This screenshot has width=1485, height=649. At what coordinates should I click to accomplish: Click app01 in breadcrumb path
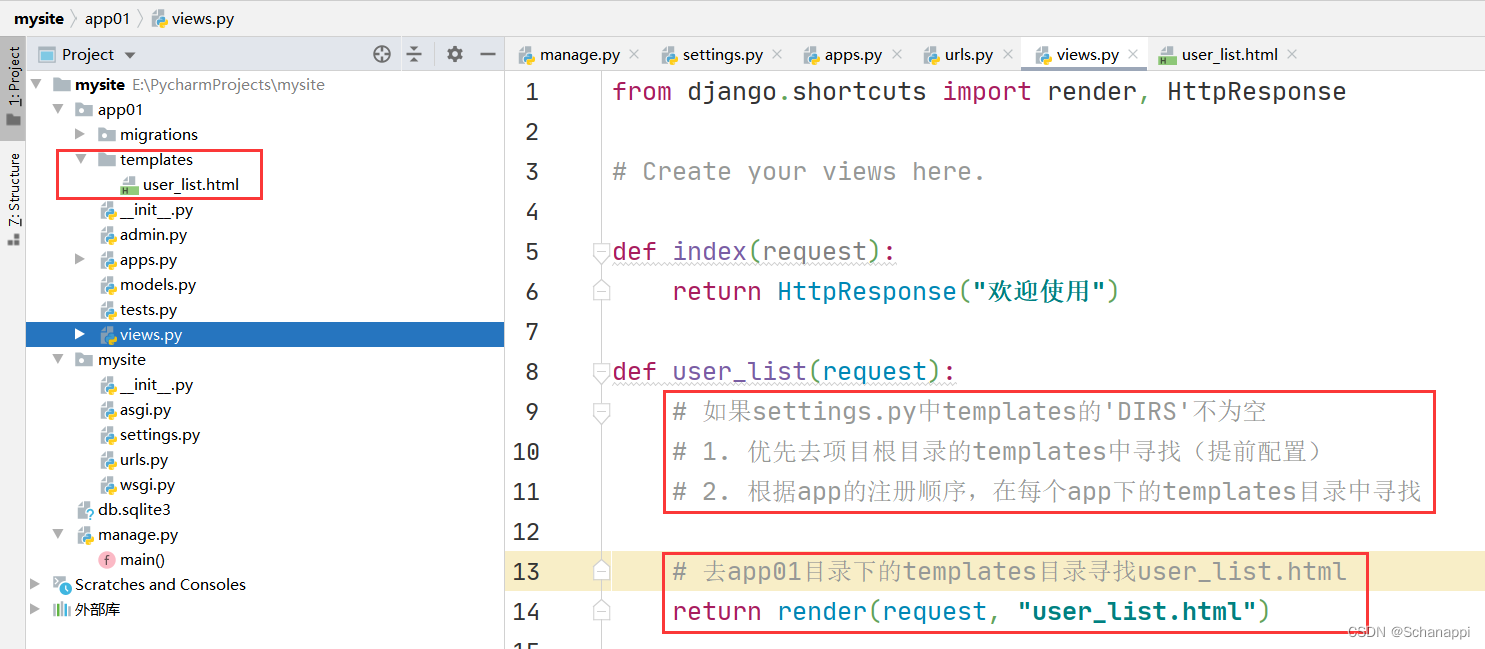click(107, 18)
